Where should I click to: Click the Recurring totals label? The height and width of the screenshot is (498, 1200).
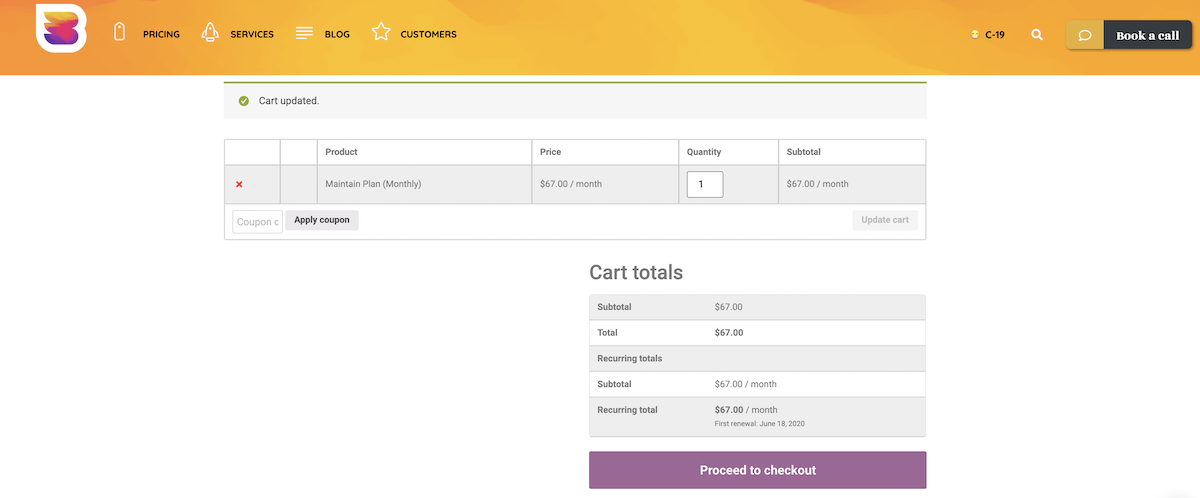tap(629, 358)
